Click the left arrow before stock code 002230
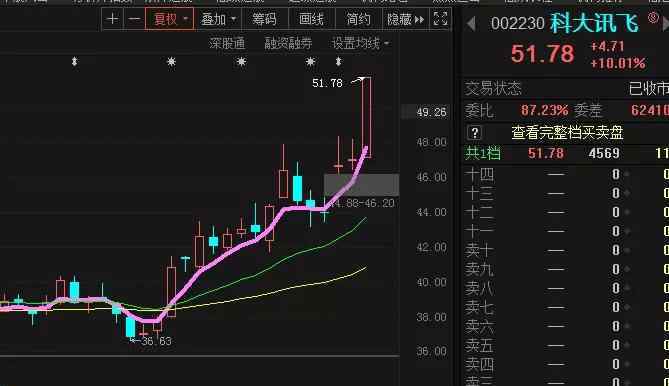669x386 pixels. [x=471, y=23]
